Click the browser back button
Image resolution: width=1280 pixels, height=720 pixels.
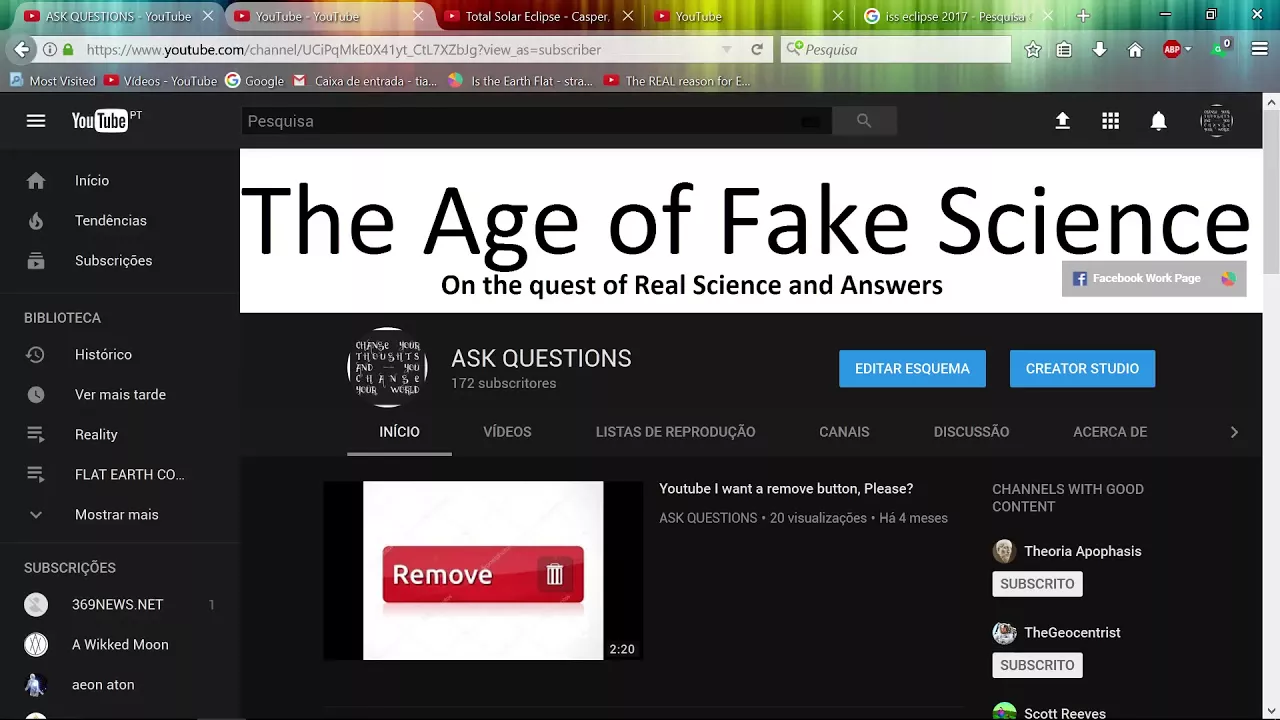(21, 49)
